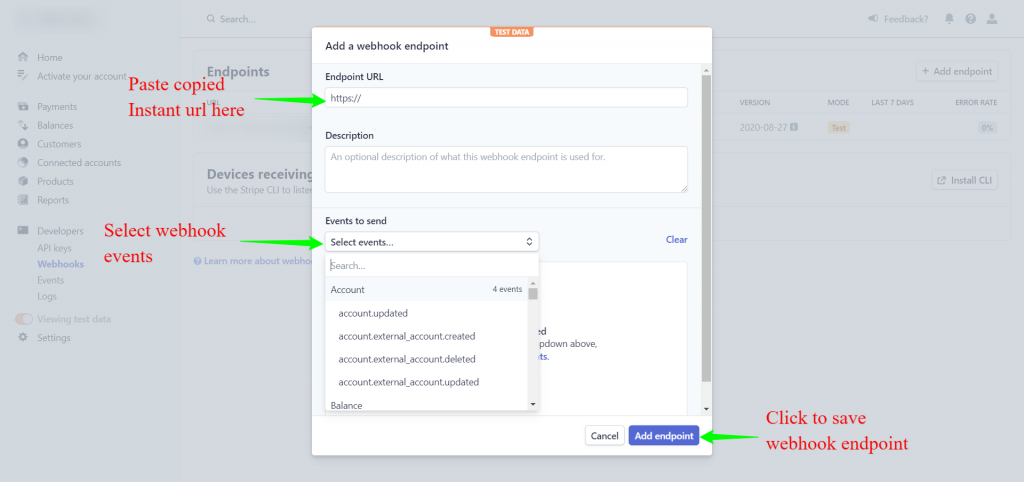Click the Feedback megaphone icon
This screenshot has width=1024, height=482.
pos(873,19)
